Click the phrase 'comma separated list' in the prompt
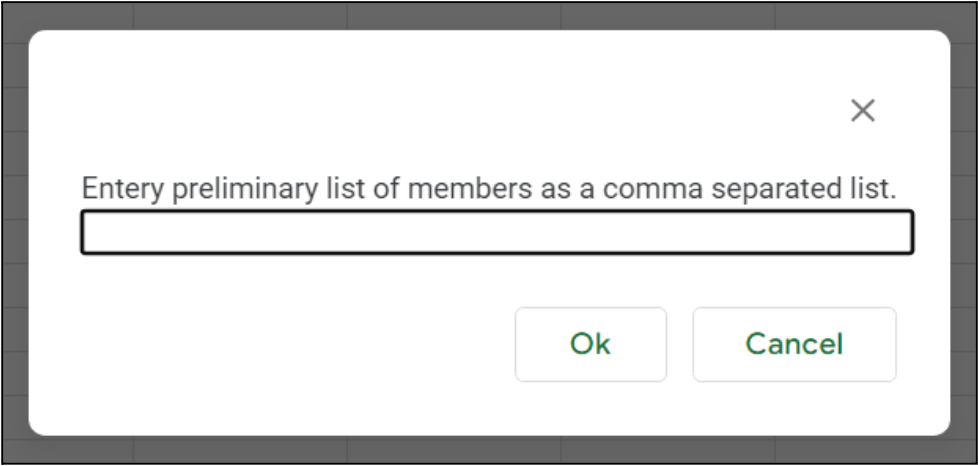978x466 pixels. [748, 188]
